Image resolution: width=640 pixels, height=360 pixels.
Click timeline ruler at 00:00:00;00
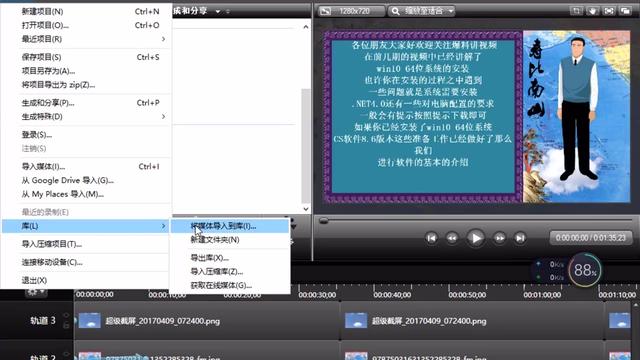[95, 295]
